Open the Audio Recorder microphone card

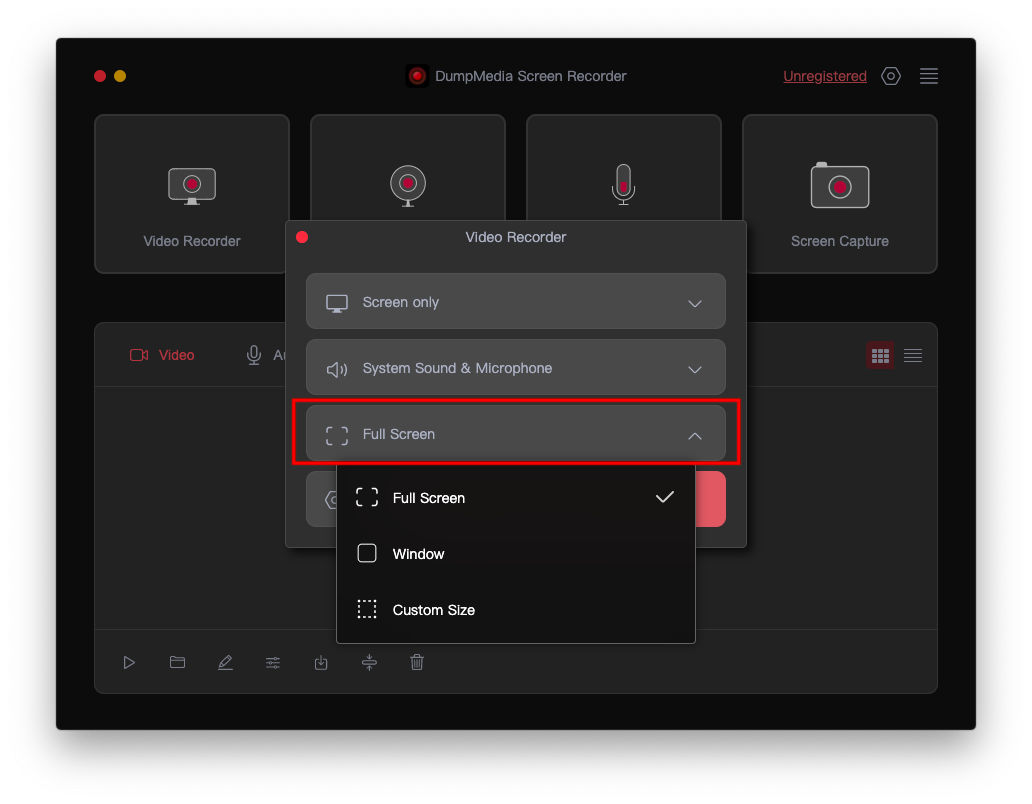click(623, 168)
